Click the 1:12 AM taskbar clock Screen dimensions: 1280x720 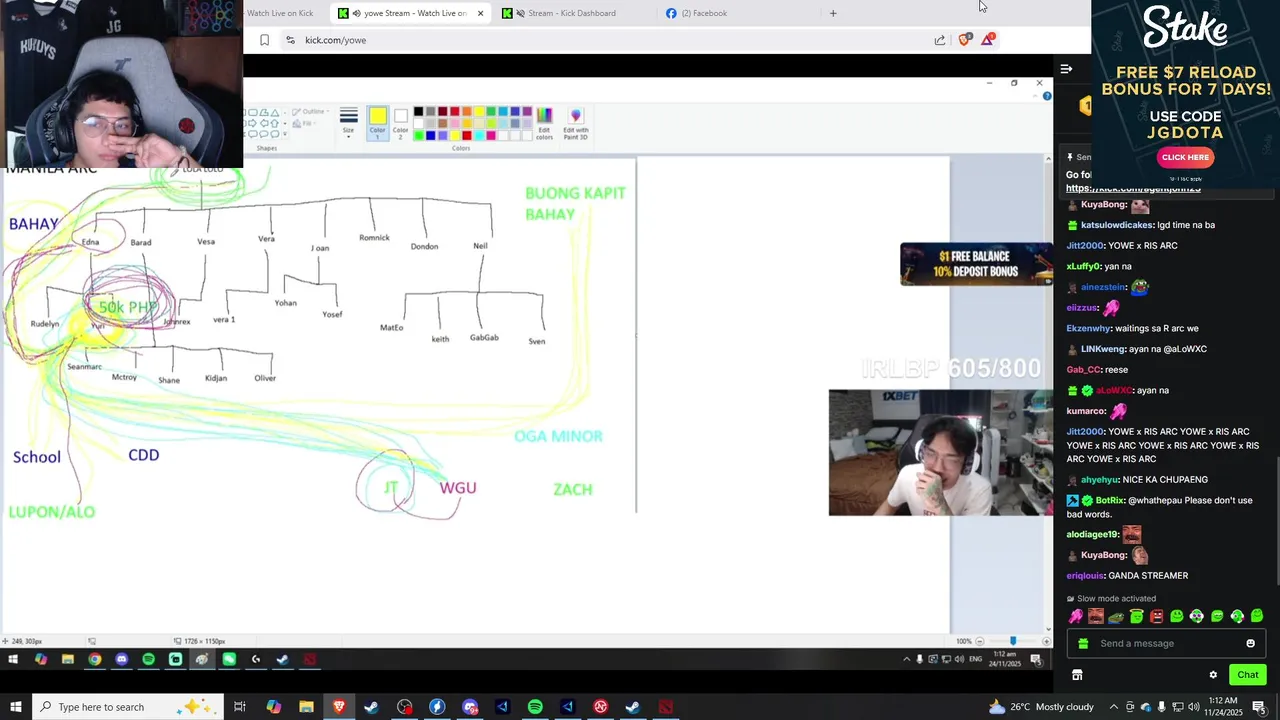[1223, 707]
